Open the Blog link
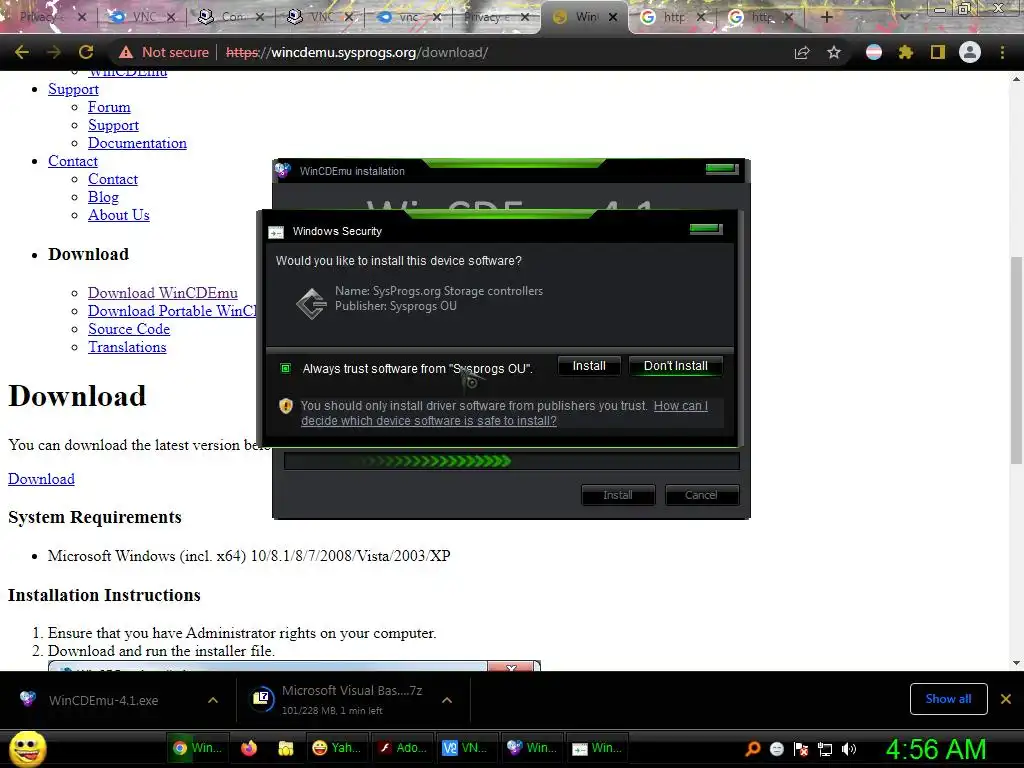Screen dimensions: 1024x768 (x=103, y=197)
